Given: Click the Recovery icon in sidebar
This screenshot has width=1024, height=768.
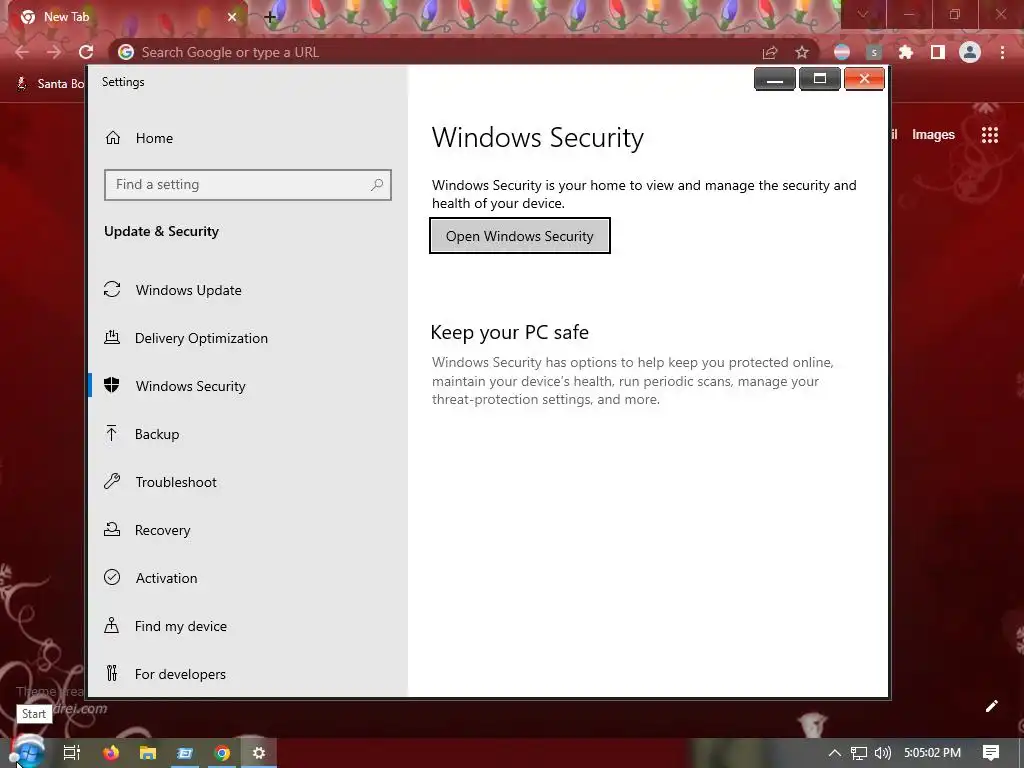Looking at the screenshot, I should 112,530.
